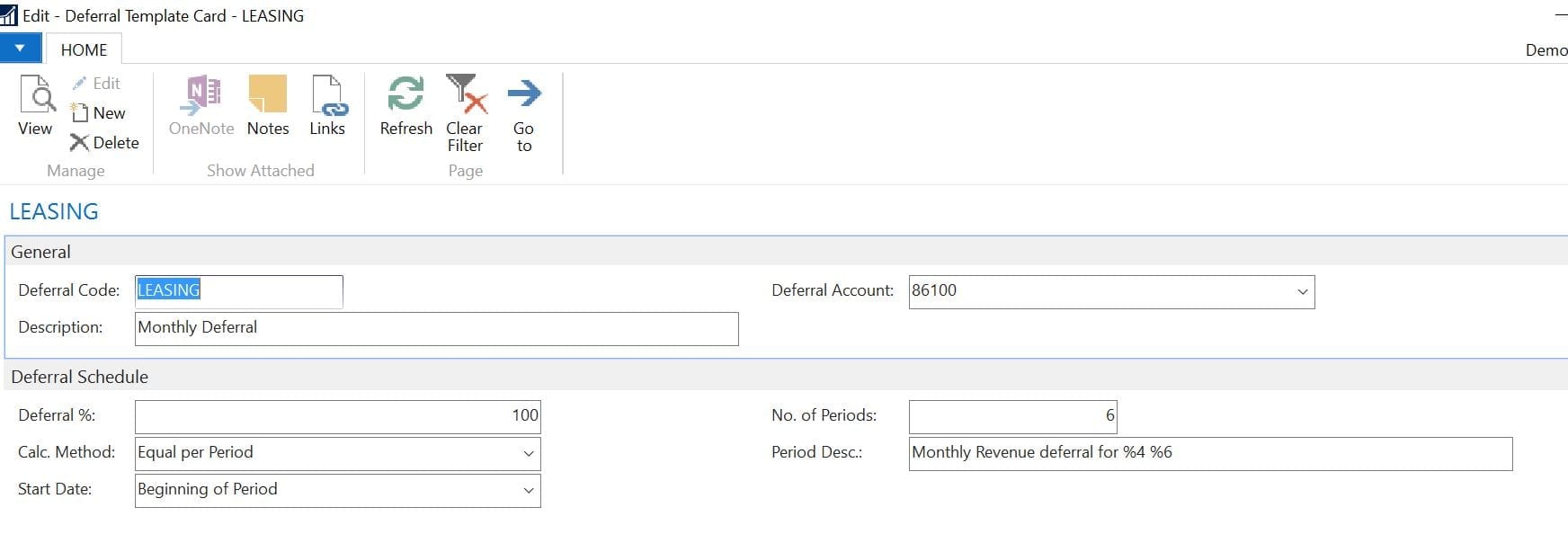Click the Go to arrow

pyautogui.click(x=524, y=112)
